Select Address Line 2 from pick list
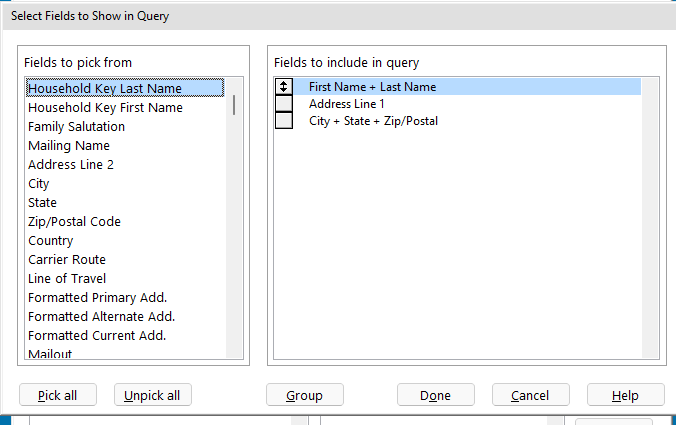The height and width of the screenshot is (425, 676). click(x=71, y=164)
